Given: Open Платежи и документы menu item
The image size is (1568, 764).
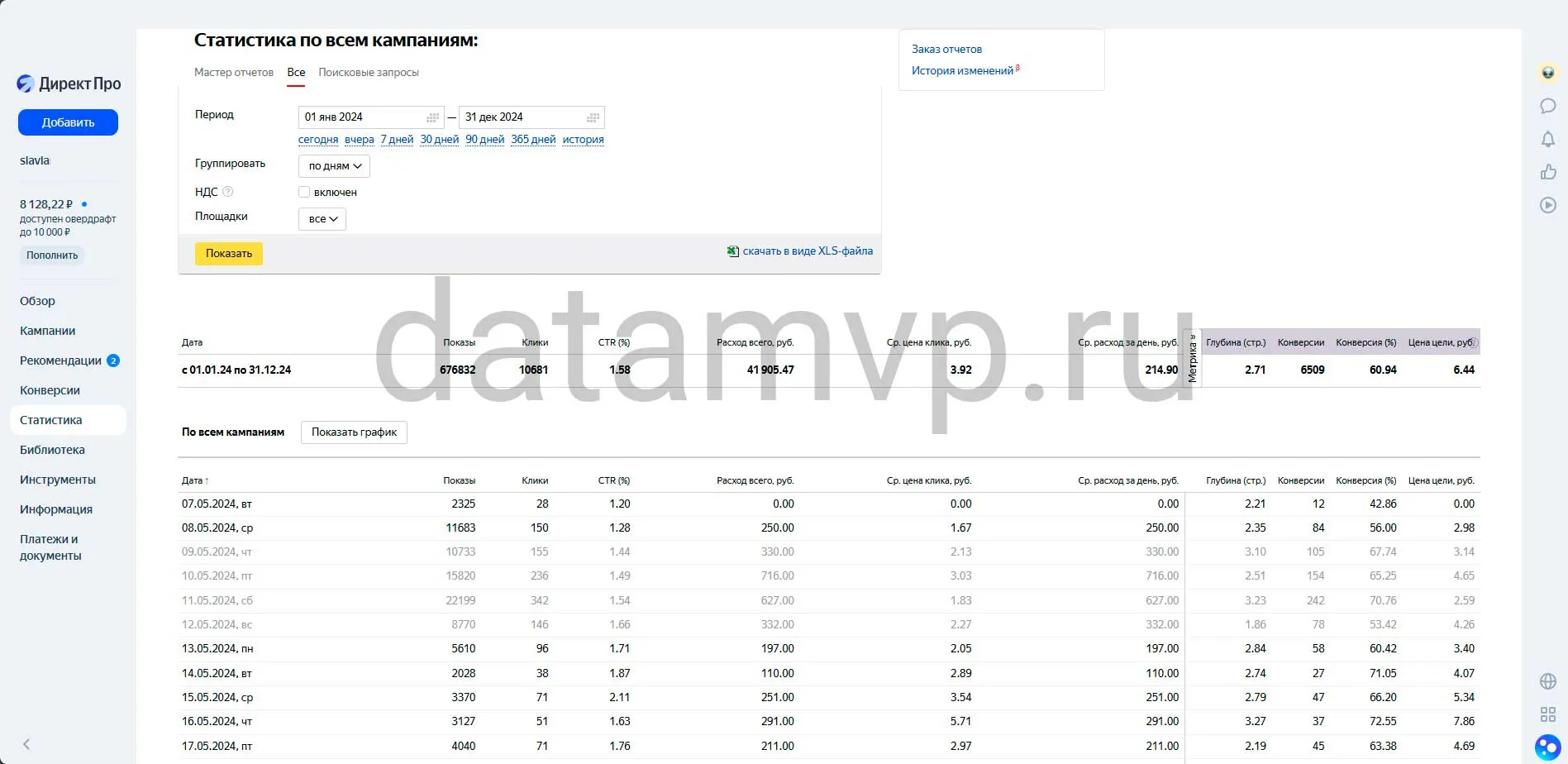Looking at the screenshot, I should coord(50,547).
